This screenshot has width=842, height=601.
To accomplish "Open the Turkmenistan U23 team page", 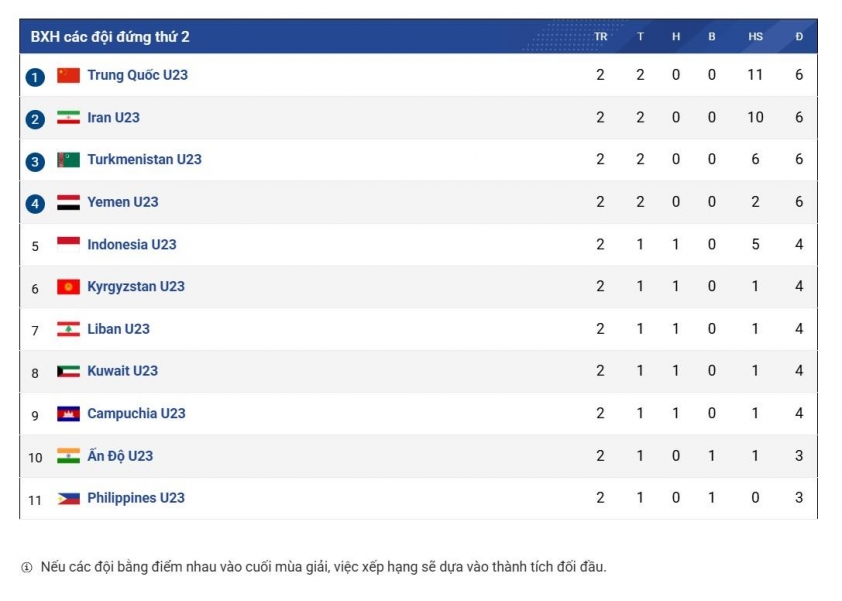I will pyautogui.click(x=144, y=160).
